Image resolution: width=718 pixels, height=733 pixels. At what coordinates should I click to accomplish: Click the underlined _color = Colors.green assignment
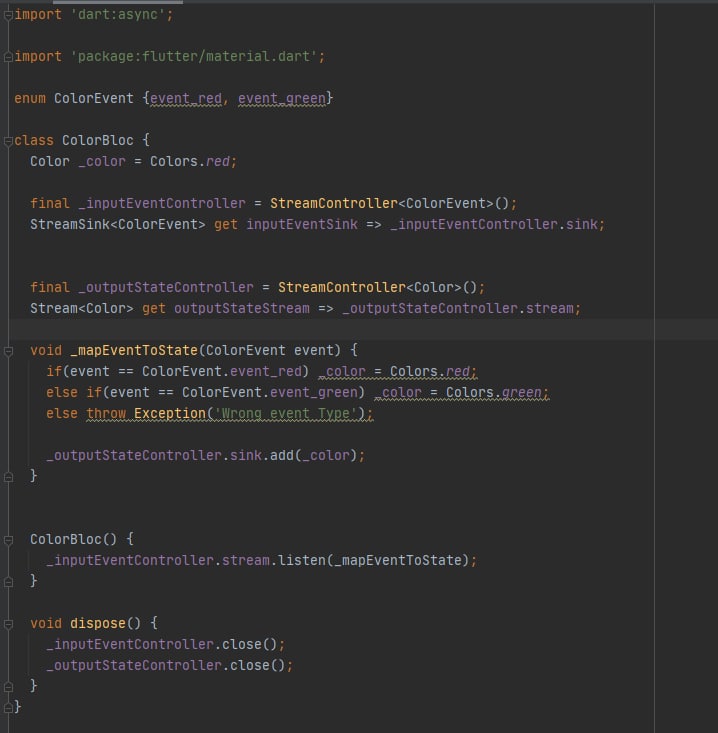[461, 392]
